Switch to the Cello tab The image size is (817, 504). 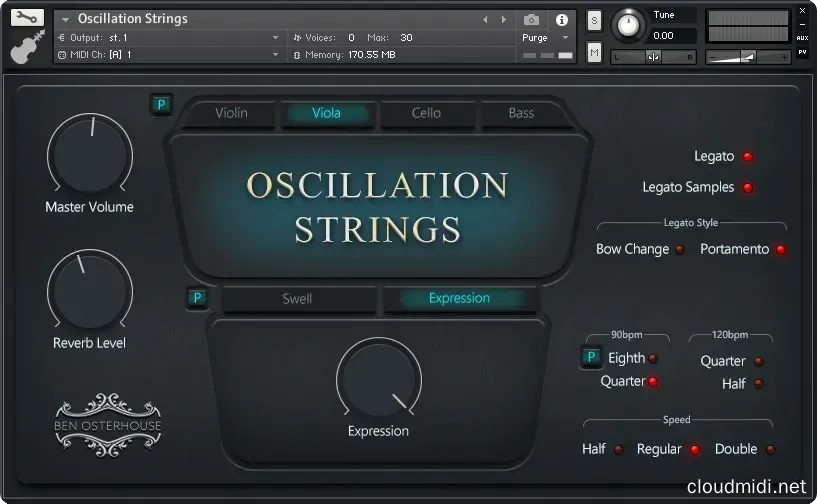click(426, 113)
